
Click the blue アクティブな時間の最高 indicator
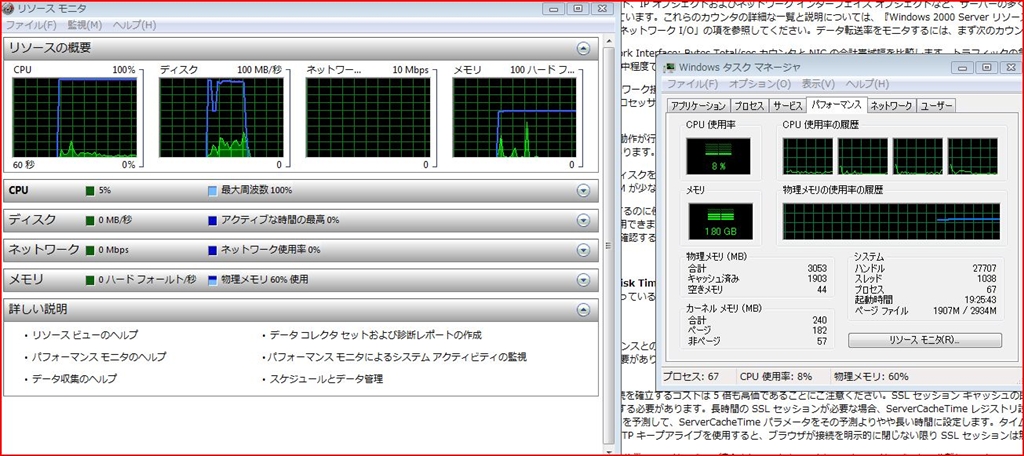coord(212,220)
